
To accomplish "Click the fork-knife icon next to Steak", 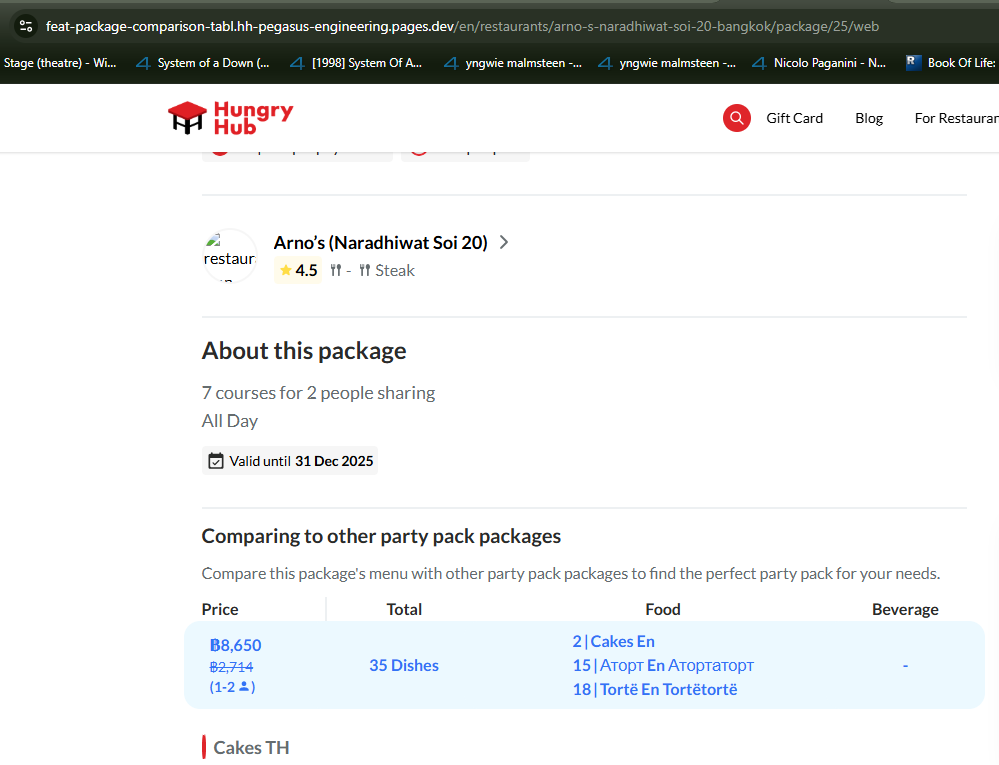I will click(x=365, y=270).
